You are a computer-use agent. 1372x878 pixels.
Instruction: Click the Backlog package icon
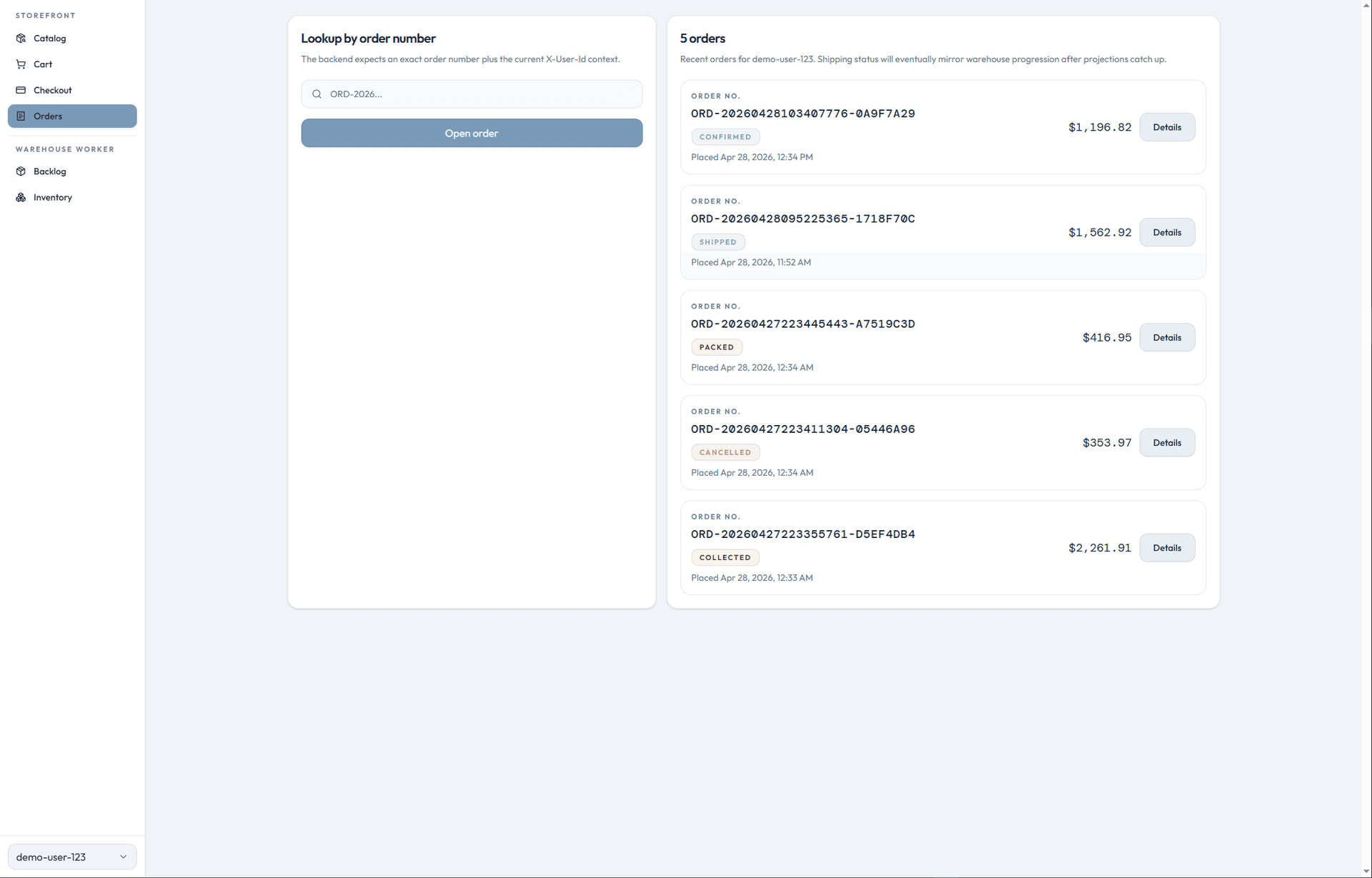click(x=21, y=171)
